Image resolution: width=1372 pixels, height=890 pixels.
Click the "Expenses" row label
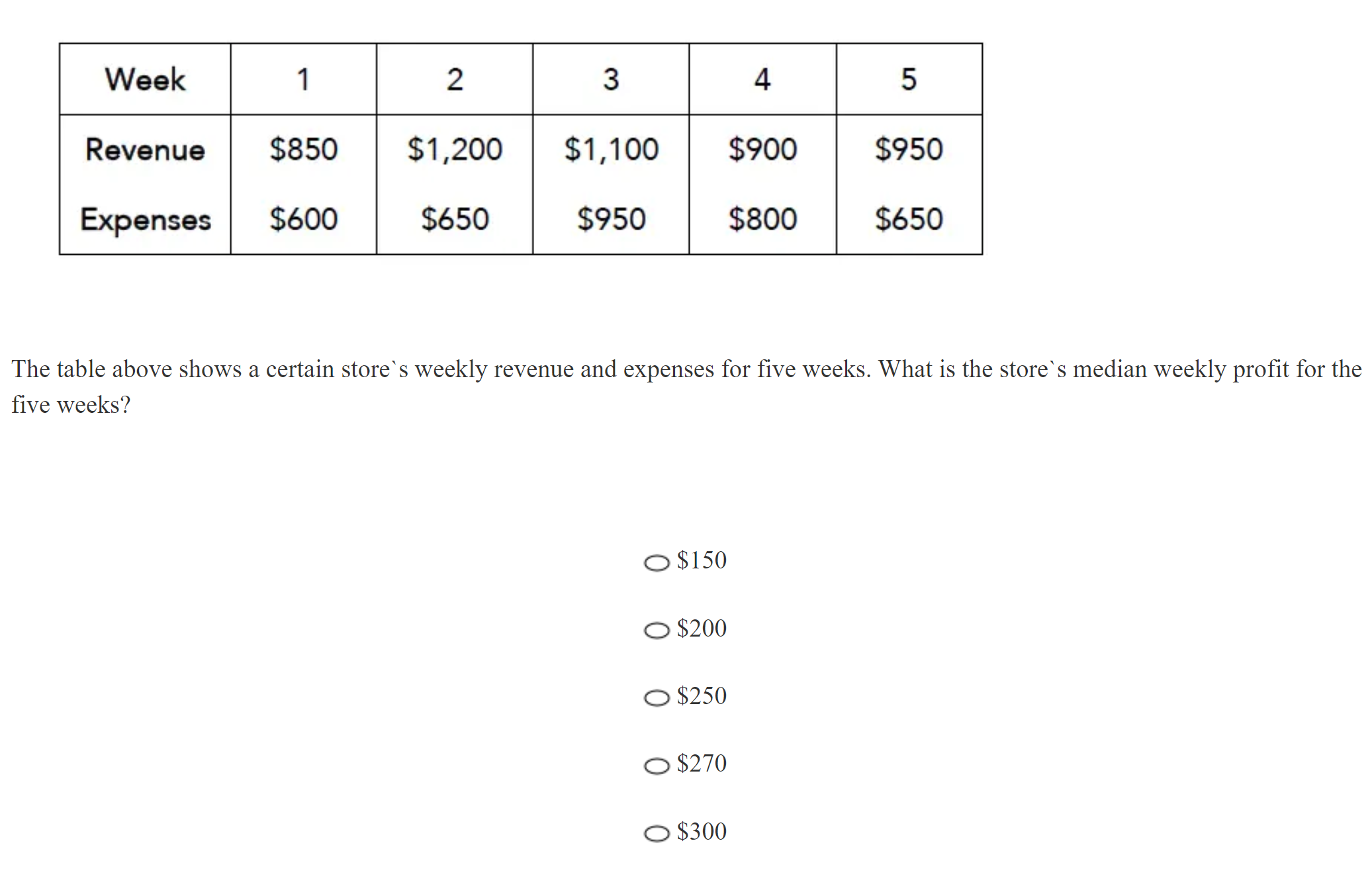tap(145, 220)
